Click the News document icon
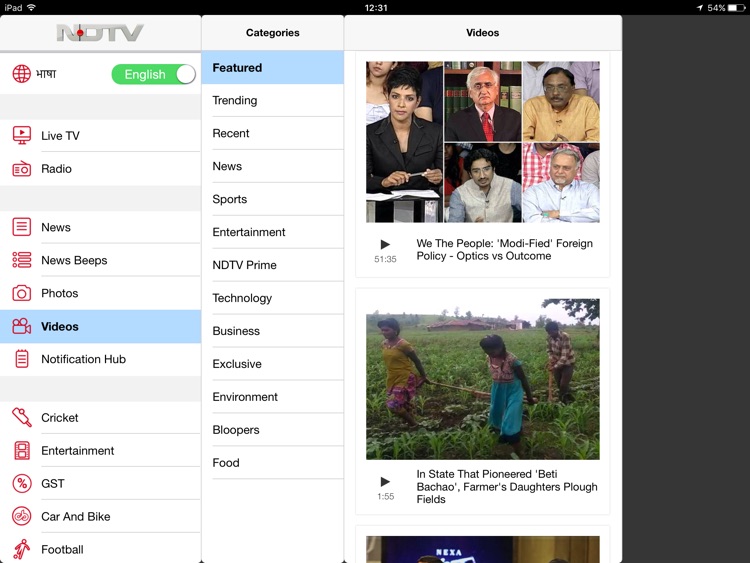The image size is (750, 563). [22, 227]
